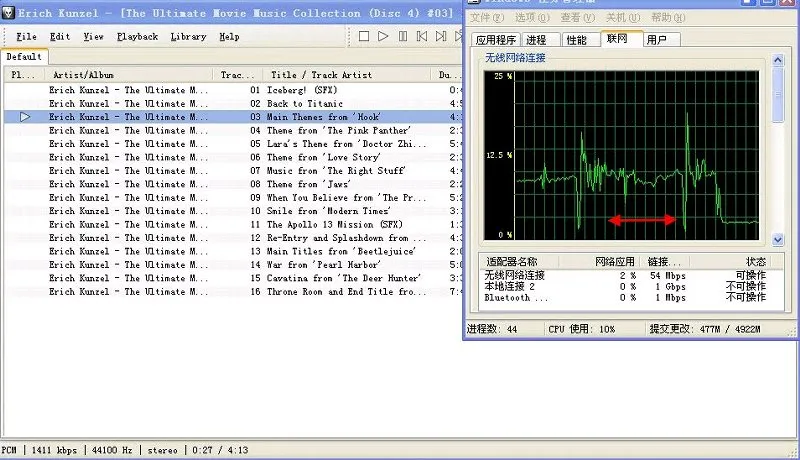Image resolution: width=800 pixels, height=460 pixels.
Task: Select the Default playlist tab
Action: click(x=24, y=57)
